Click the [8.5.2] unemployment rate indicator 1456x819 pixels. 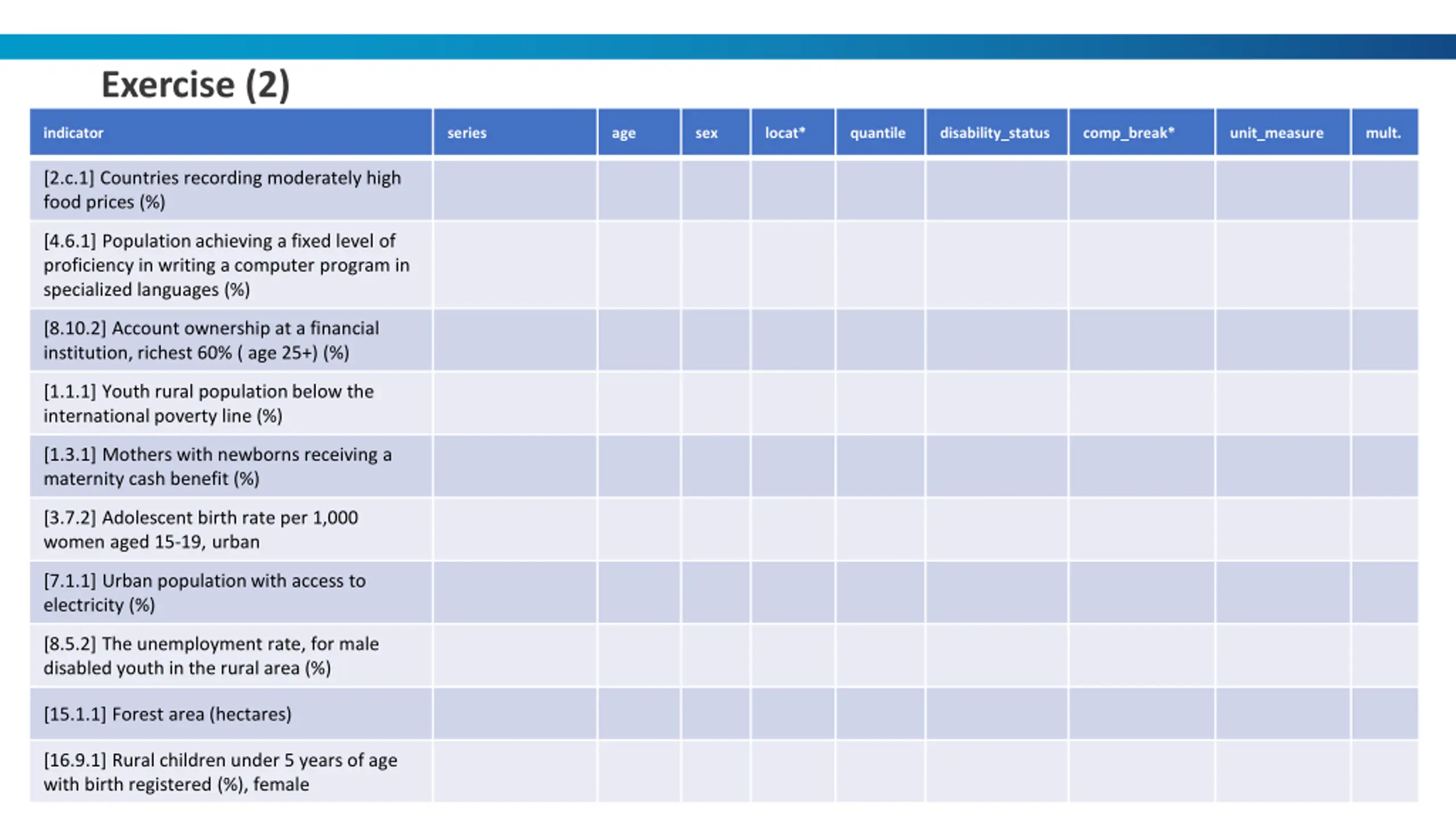[231, 656]
